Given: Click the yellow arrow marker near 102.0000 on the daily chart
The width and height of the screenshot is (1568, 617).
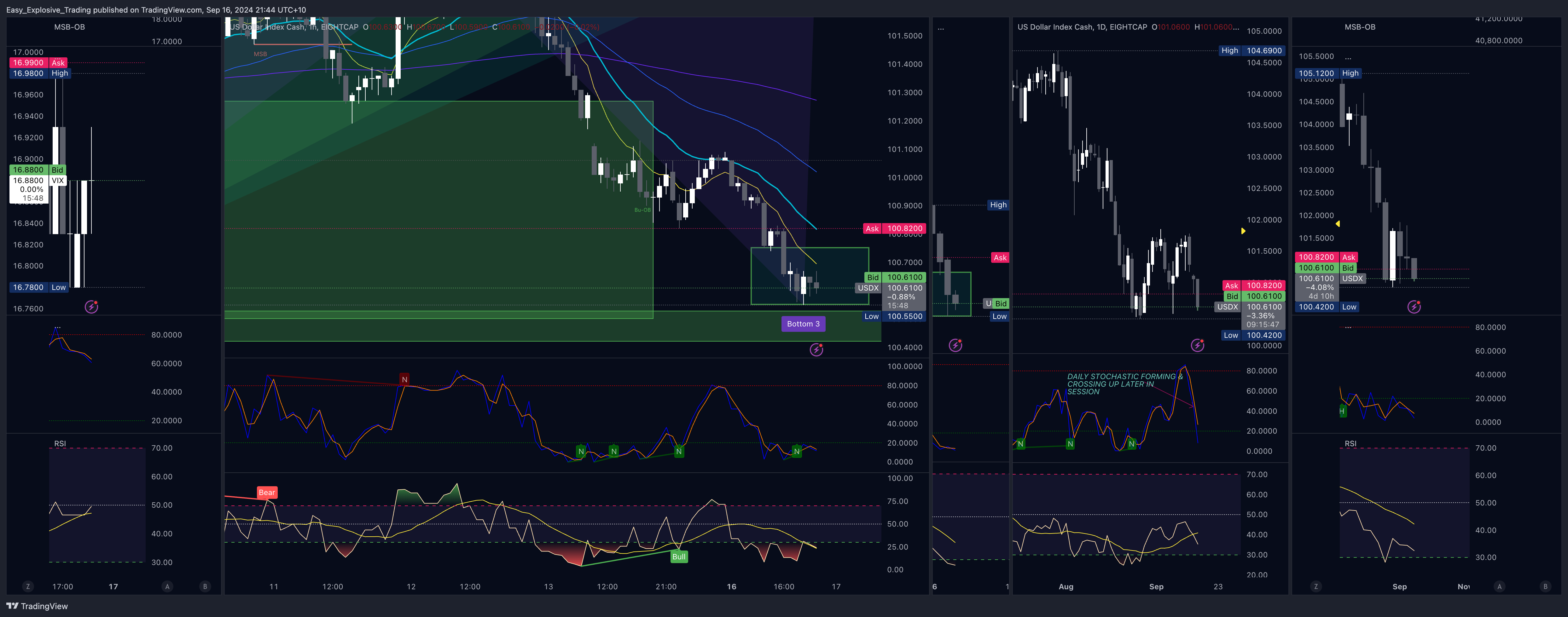Looking at the screenshot, I should click(x=1243, y=231).
